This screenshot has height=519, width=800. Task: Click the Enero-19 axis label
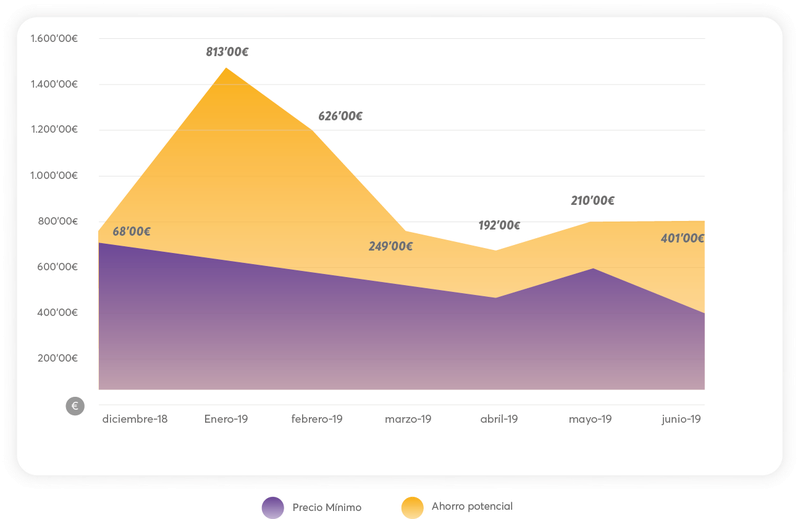click(x=226, y=419)
